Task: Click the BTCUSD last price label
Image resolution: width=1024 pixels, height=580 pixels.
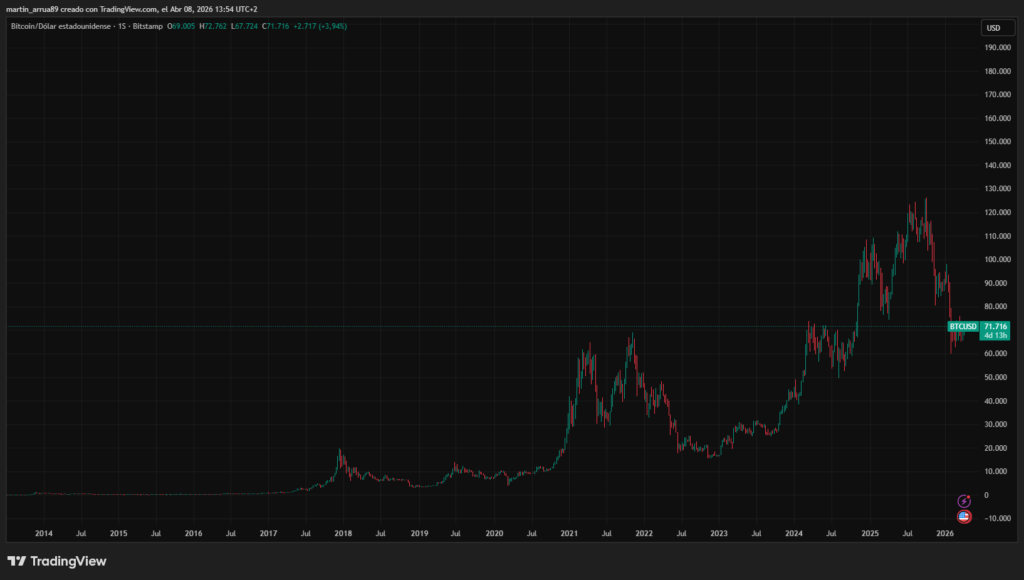Action: point(961,327)
